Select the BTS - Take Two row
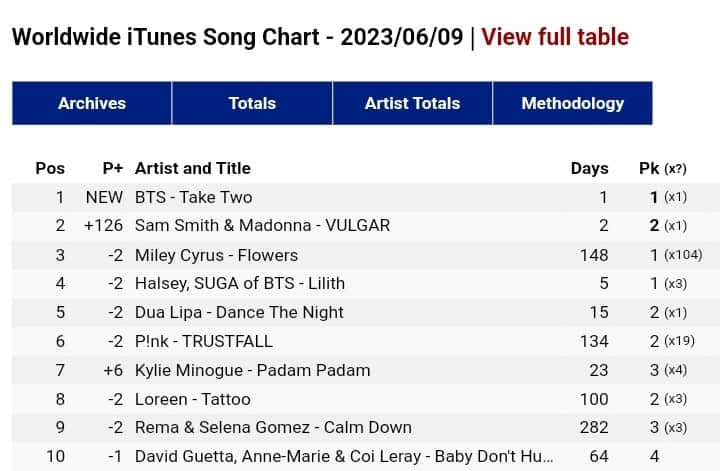 [x=194, y=197]
